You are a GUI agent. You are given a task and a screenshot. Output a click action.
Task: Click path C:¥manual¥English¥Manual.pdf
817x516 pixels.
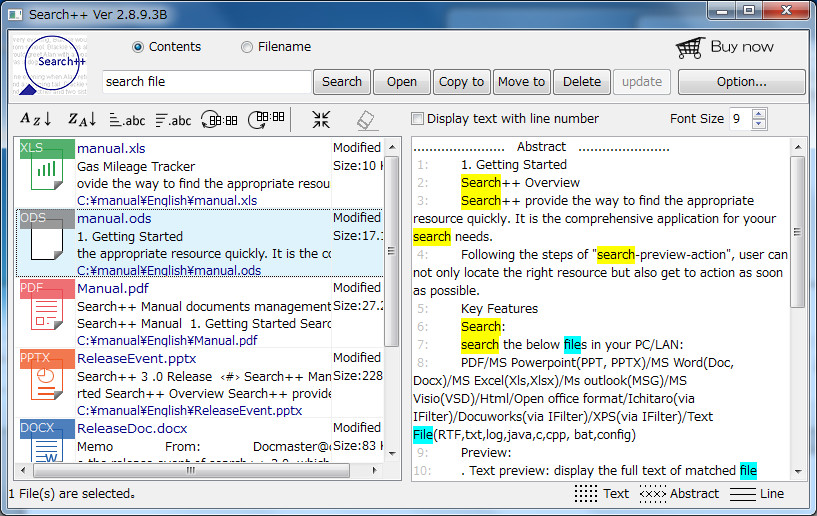(167, 340)
